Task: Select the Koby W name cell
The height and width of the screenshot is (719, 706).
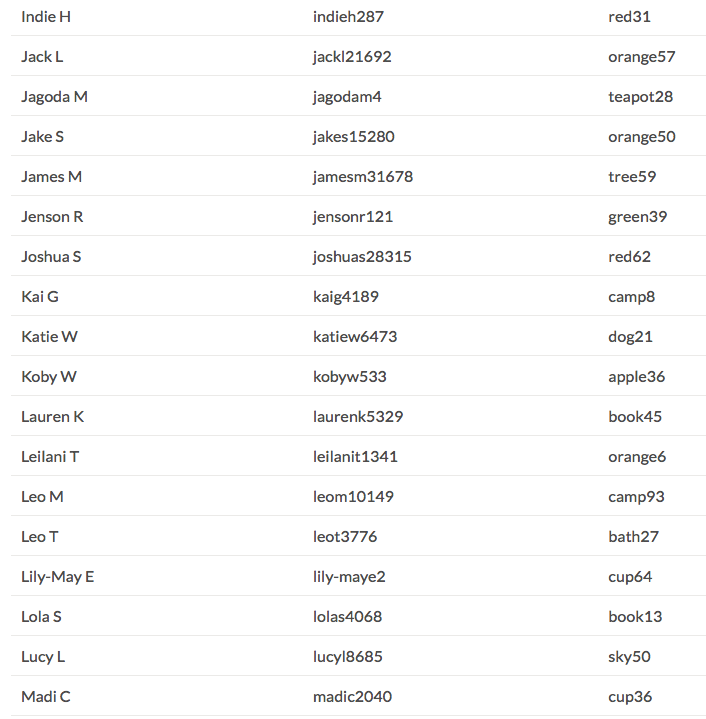Action: (49, 377)
